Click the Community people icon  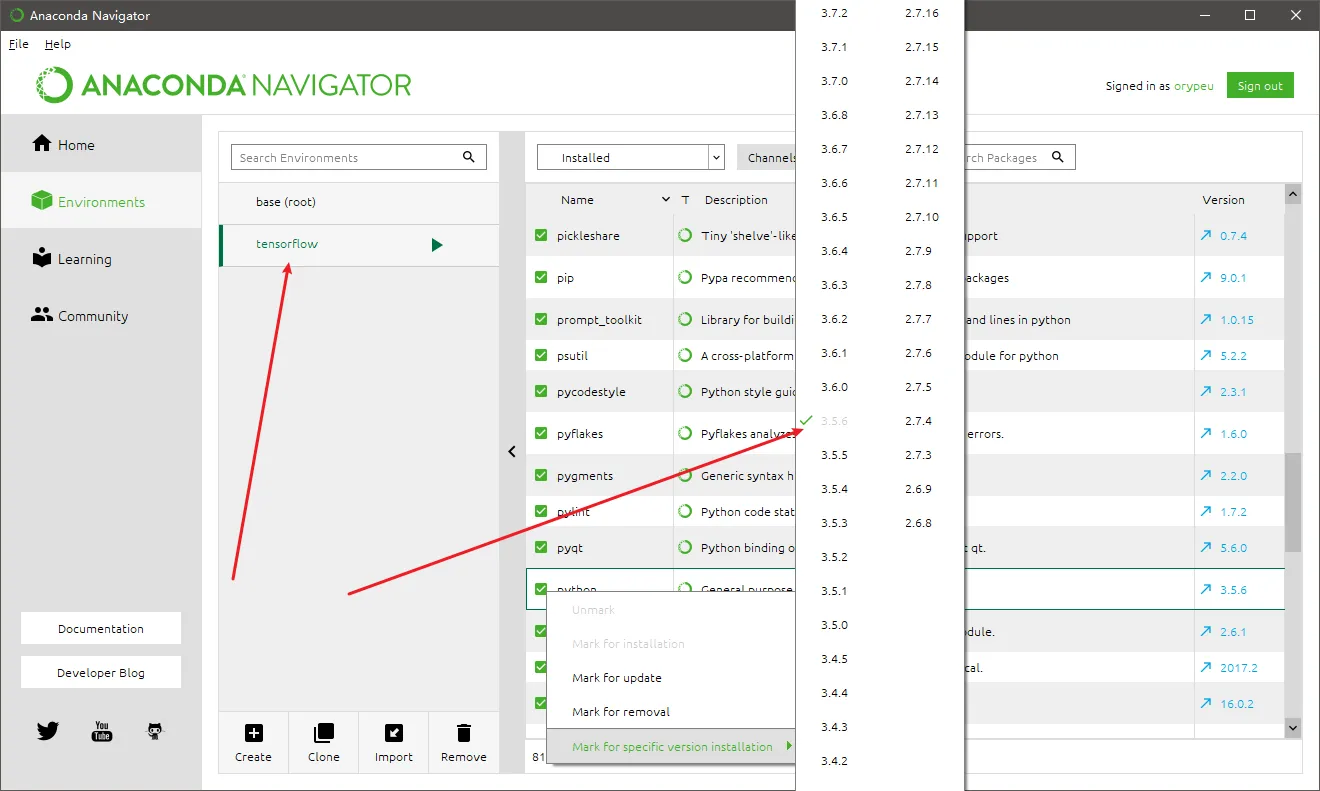pyautogui.click(x=41, y=315)
